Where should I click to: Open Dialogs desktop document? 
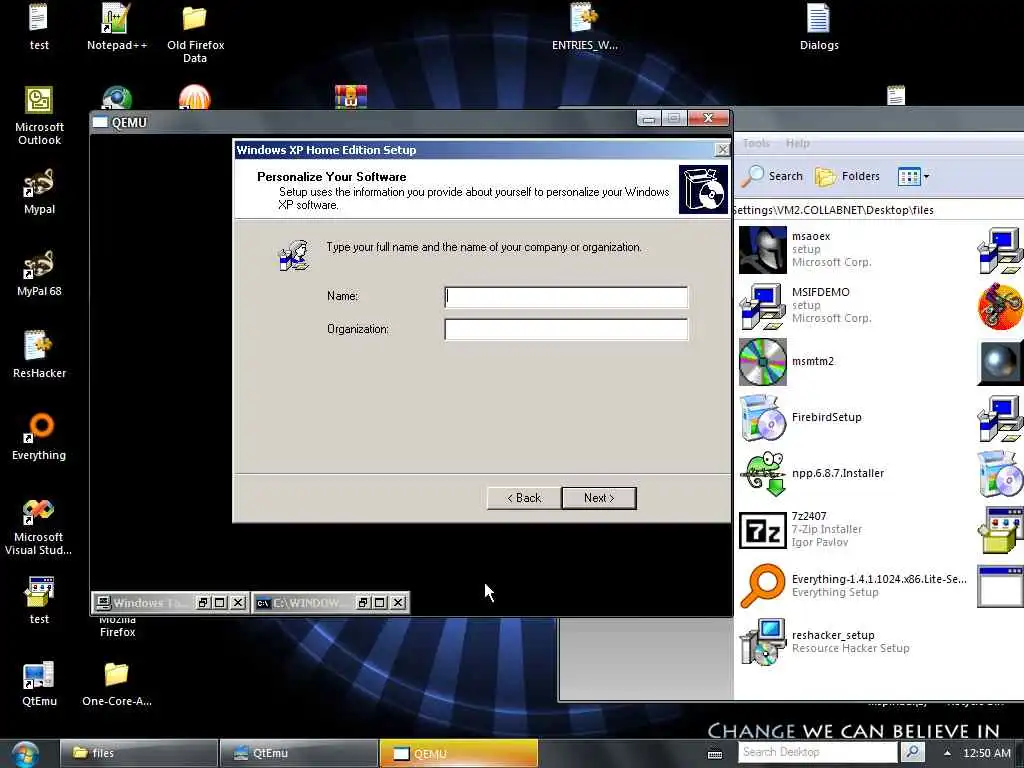tap(819, 26)
